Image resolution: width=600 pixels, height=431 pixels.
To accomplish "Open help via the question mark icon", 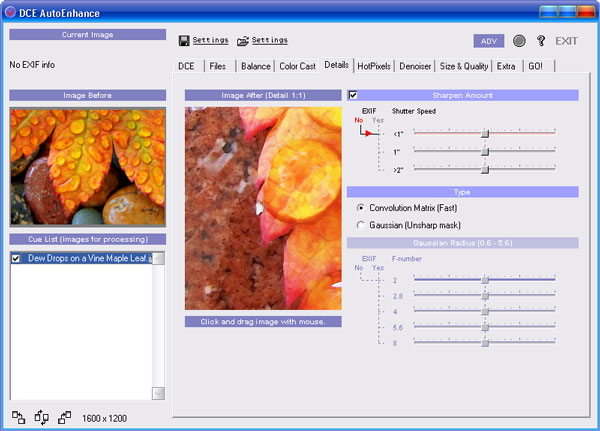I will point(541,41).
